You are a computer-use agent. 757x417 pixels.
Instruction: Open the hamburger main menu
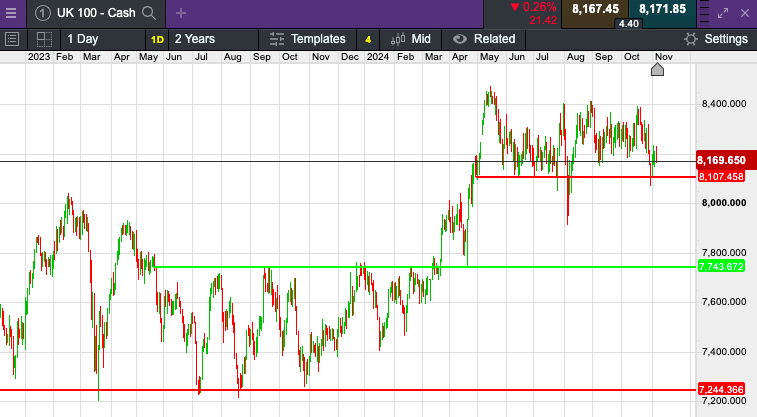[x=11, y=13]
